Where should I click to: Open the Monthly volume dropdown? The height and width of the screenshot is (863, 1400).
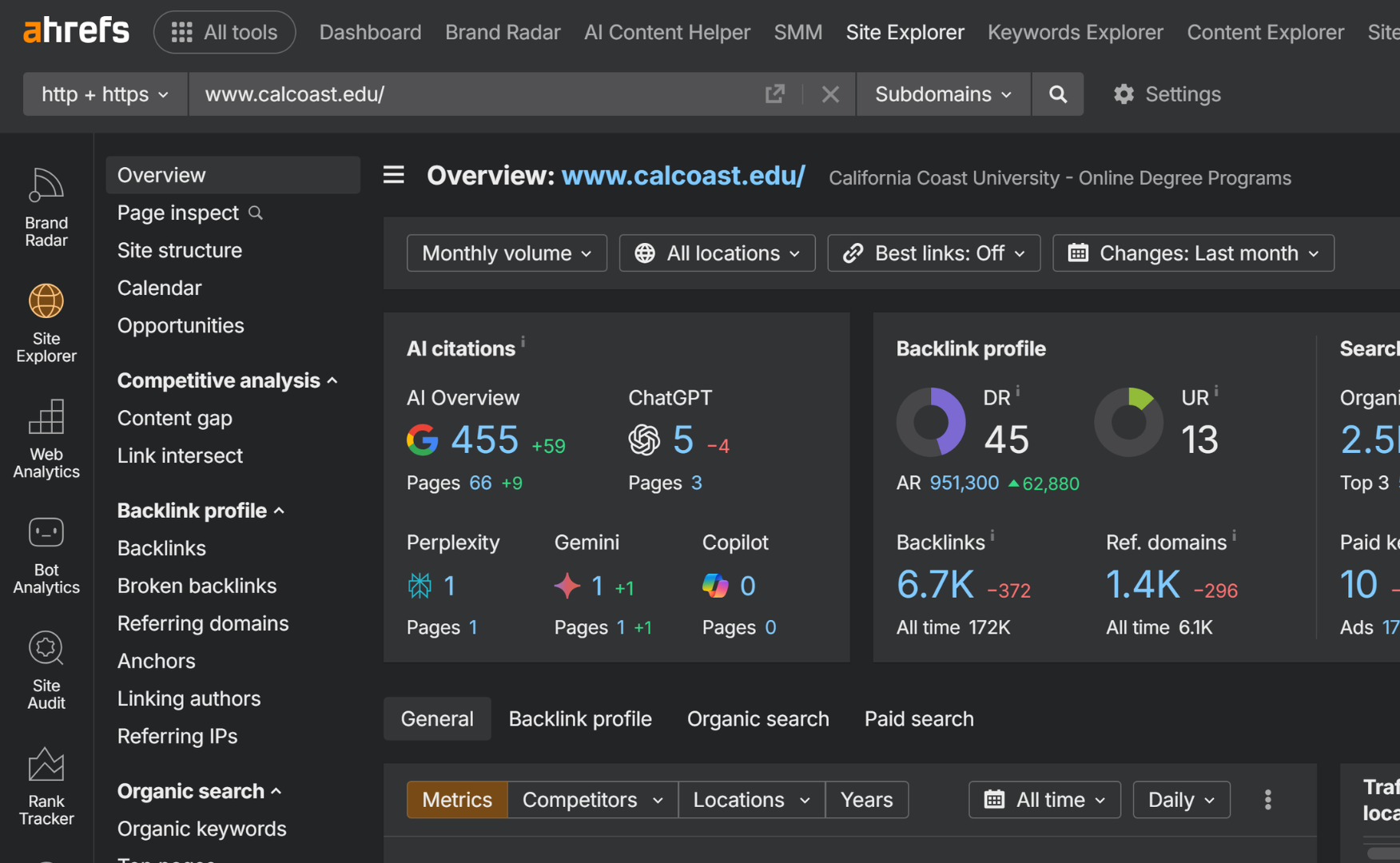click(x=507, y=253)
